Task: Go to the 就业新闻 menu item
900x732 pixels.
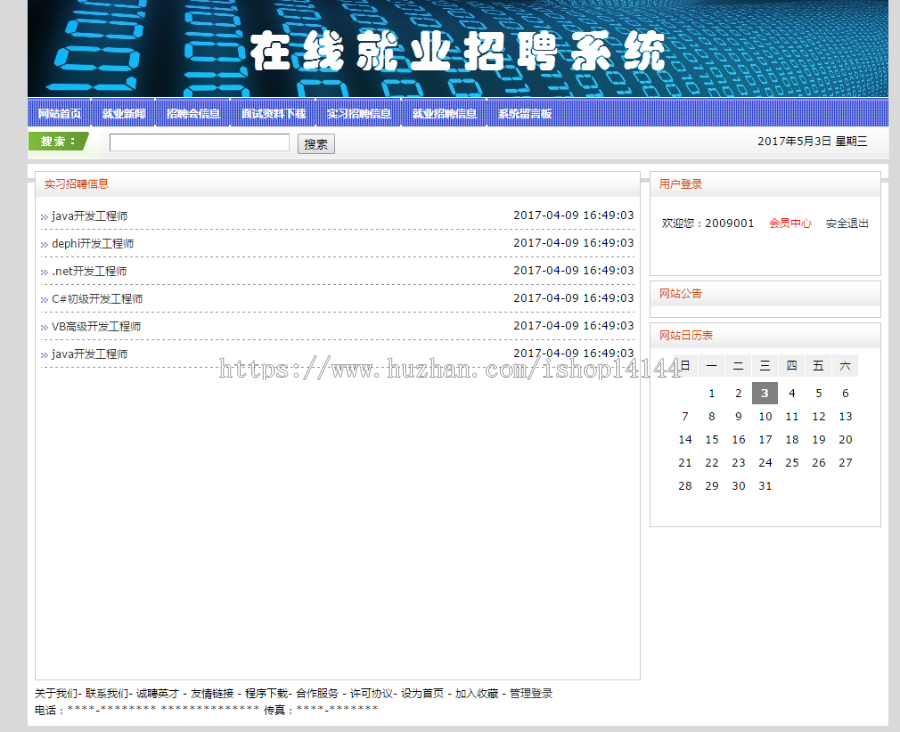Action: click(x=124, y=114)
